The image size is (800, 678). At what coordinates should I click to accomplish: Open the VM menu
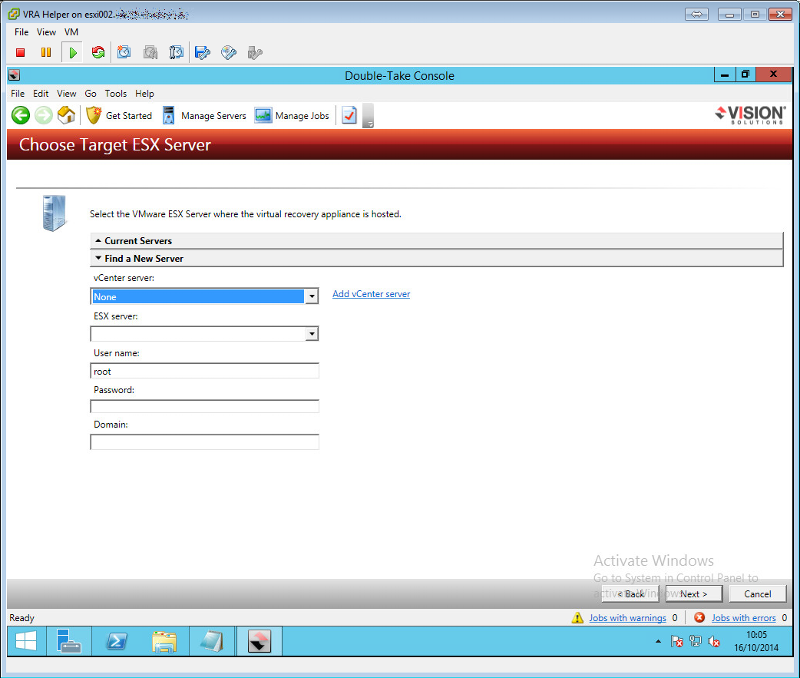71,32
